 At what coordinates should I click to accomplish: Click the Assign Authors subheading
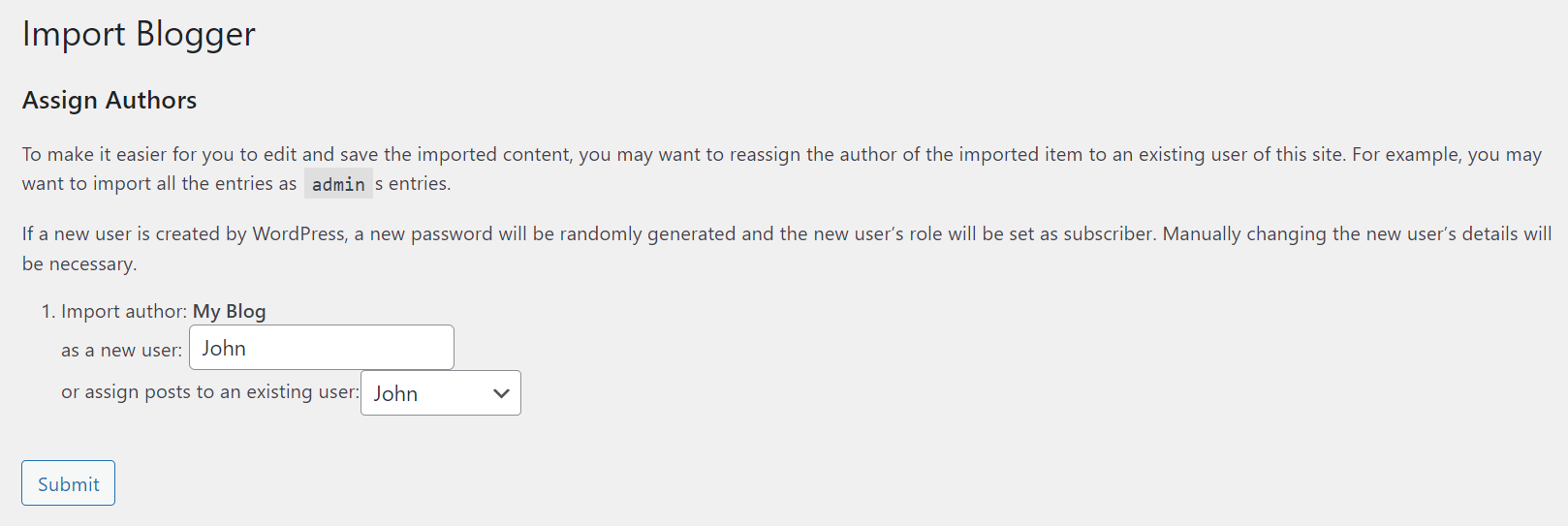[x=110, y=100]
